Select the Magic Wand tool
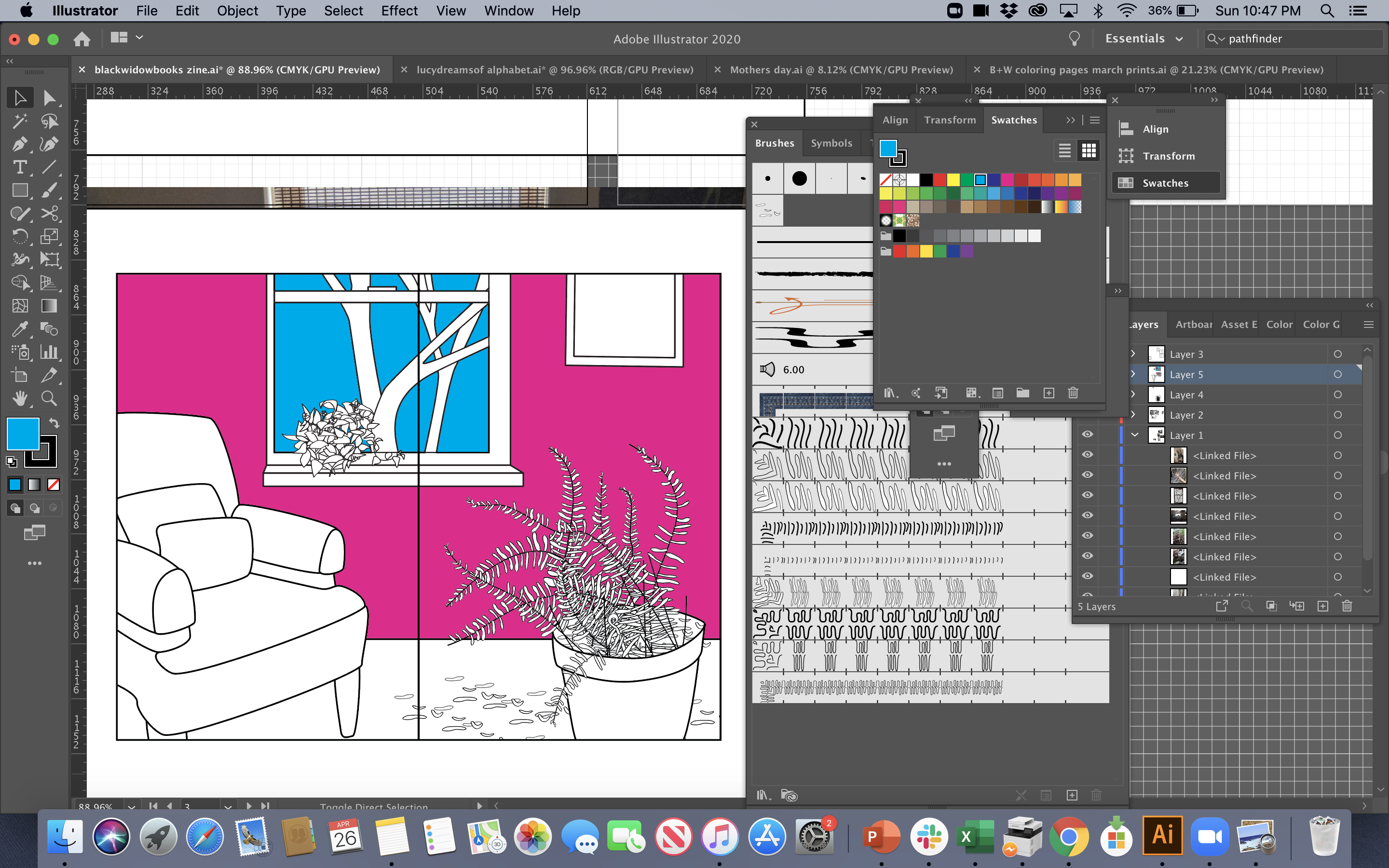Image resolution: width=1389 pixels, height=868 pixels. [19, 121]
